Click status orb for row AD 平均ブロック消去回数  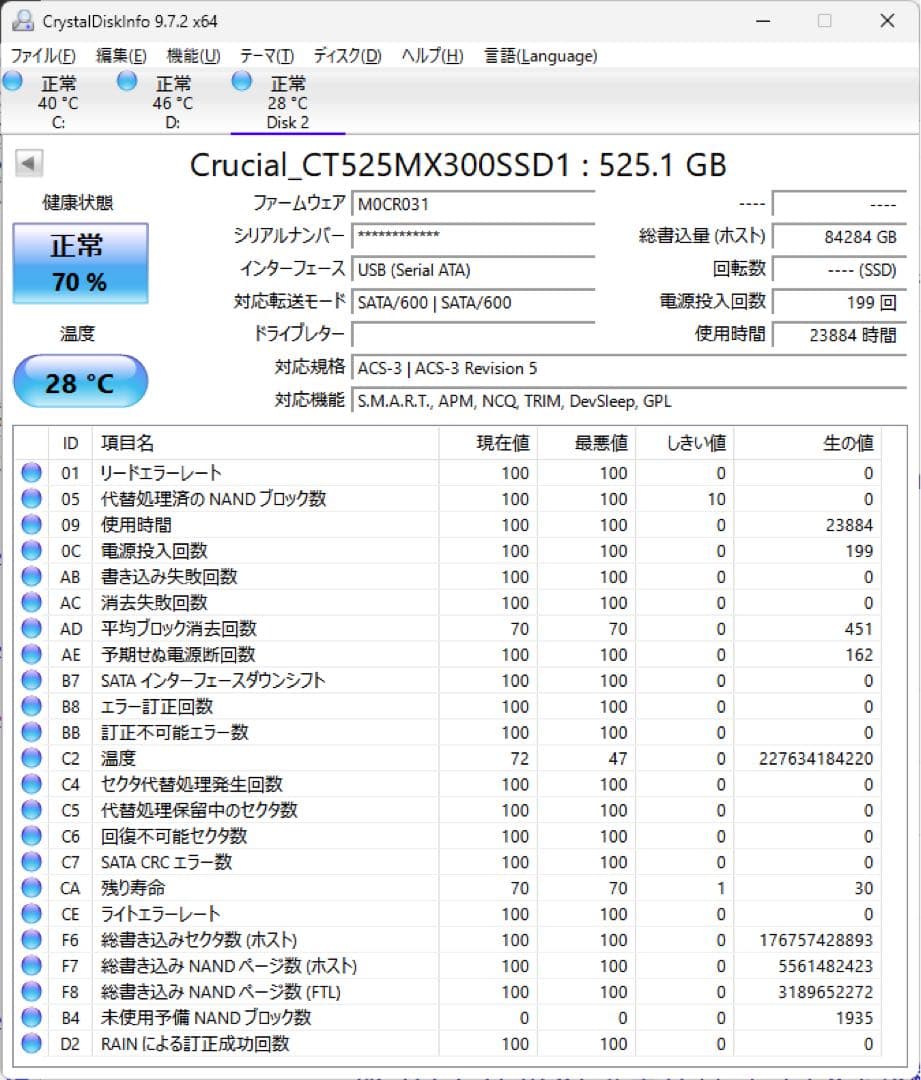coord(31,628)
